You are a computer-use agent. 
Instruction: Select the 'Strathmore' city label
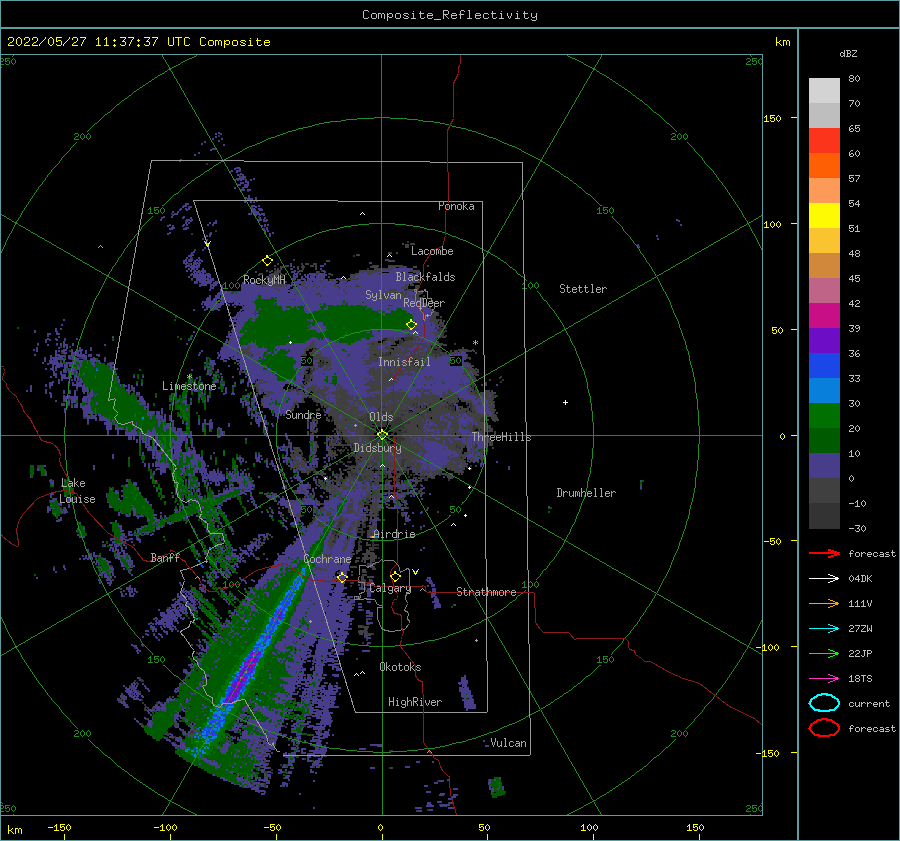486,592
